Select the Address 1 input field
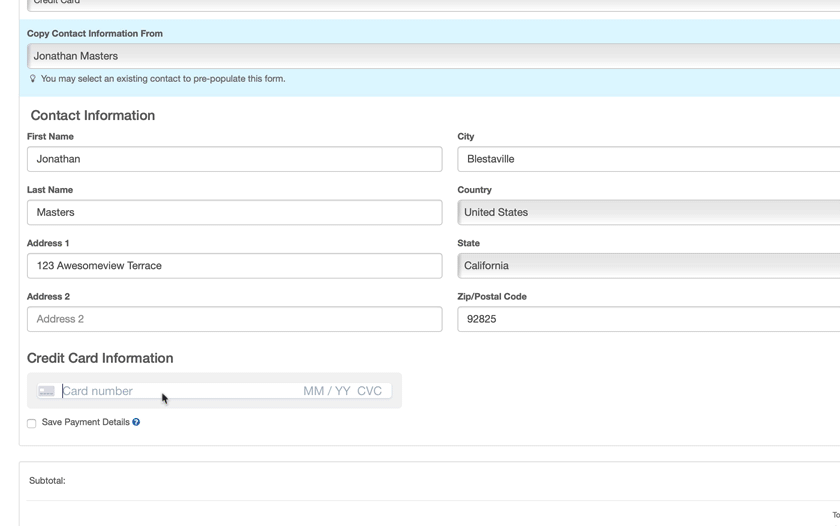 coord(234,266)
